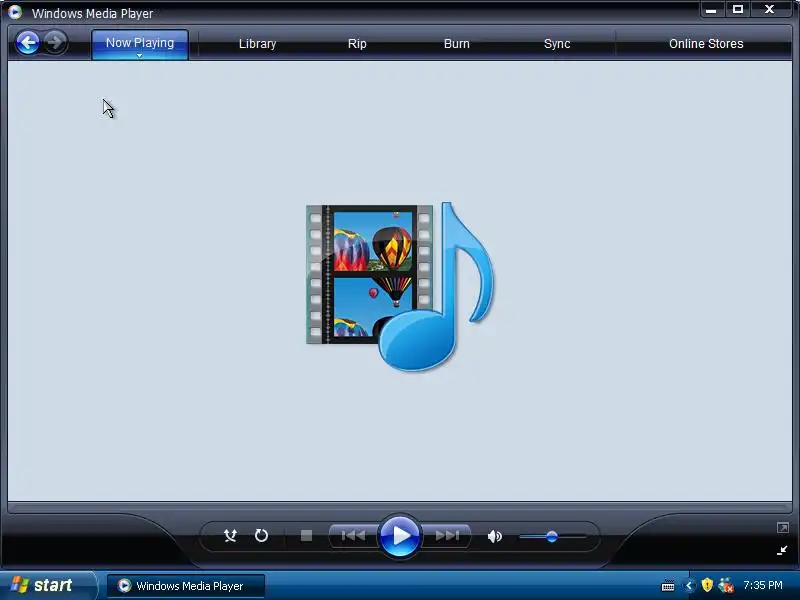Open the Rip tab
The width and height of the screenshot is (800, 600).
[357, 44]
